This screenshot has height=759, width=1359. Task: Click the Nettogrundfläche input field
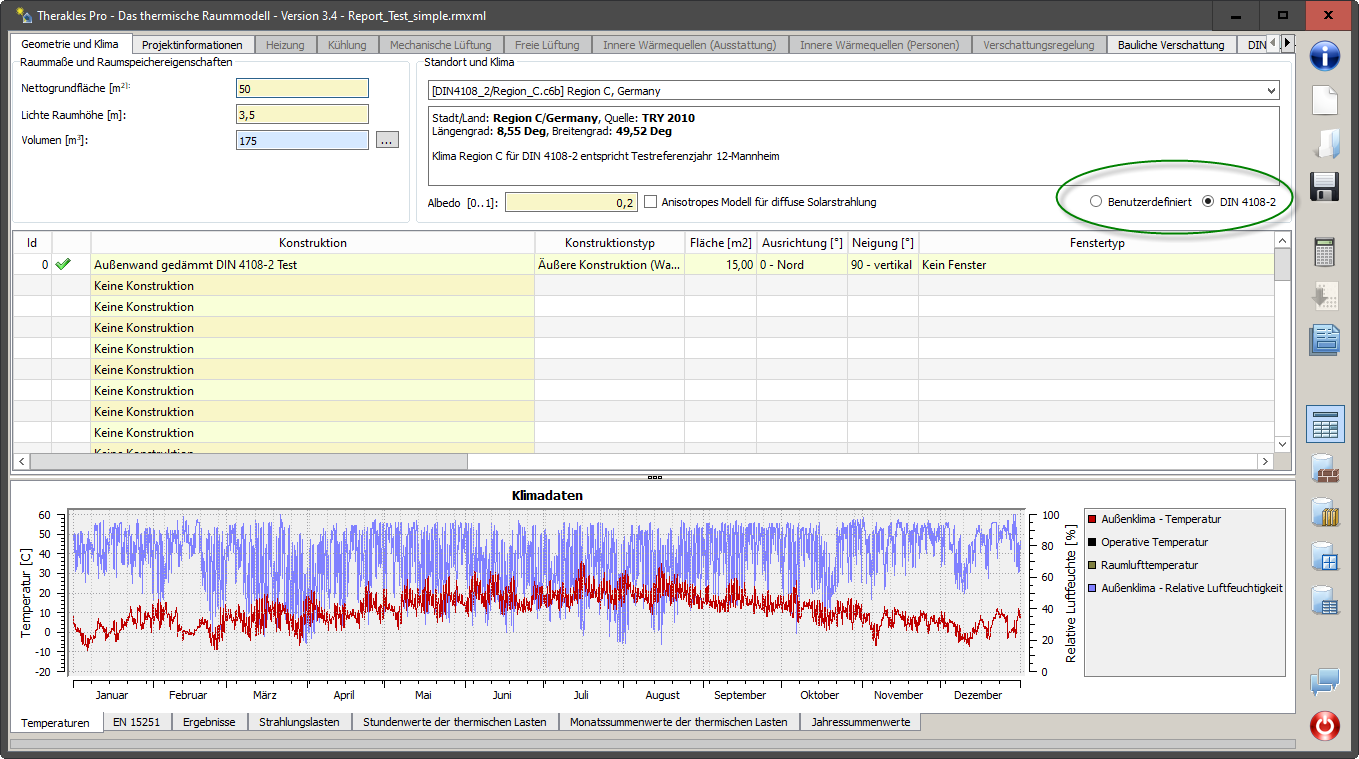pyautogui.click(x=302, y=89)
